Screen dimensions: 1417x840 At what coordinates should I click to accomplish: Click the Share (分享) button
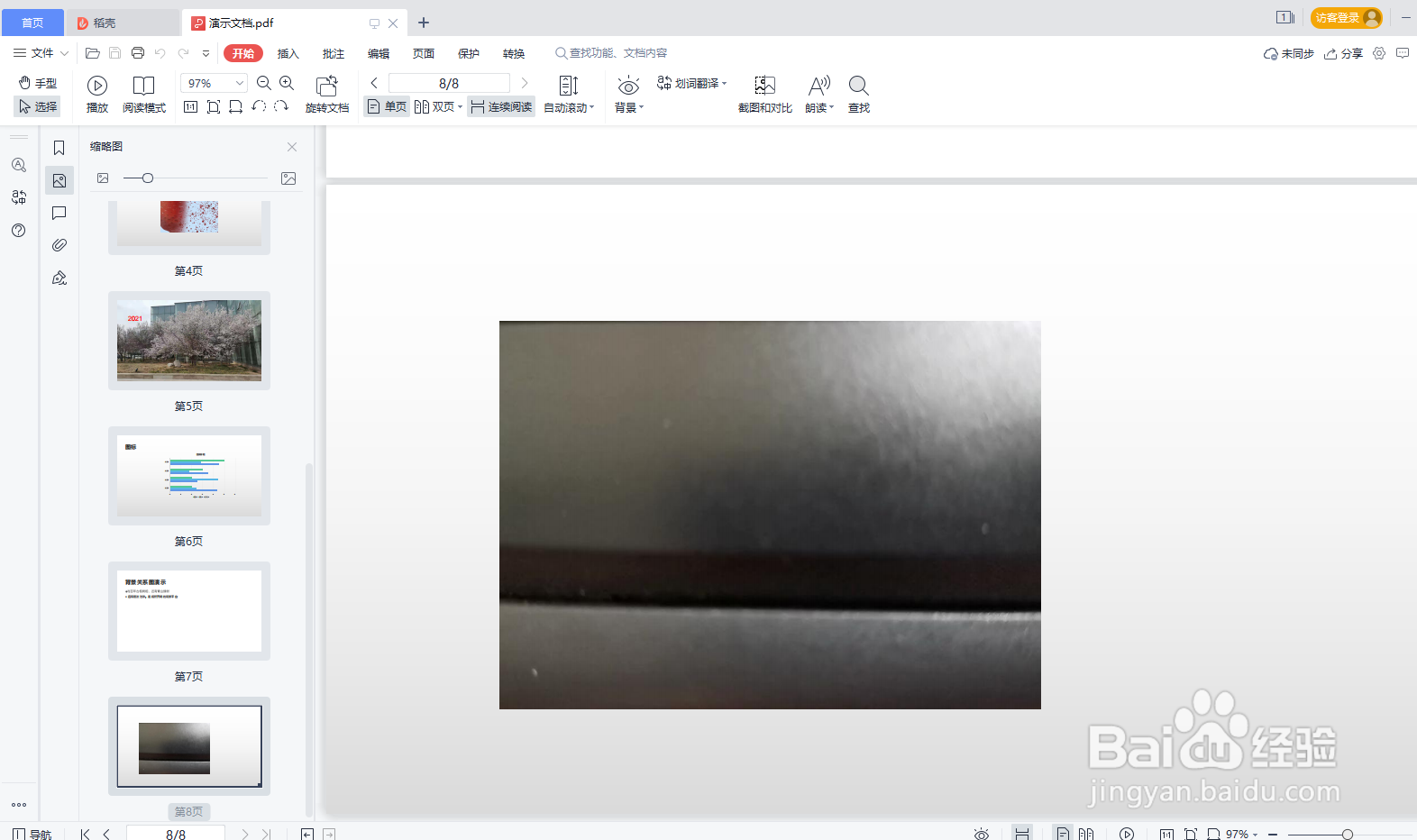pyautogui.click(x=1343, y=53)
